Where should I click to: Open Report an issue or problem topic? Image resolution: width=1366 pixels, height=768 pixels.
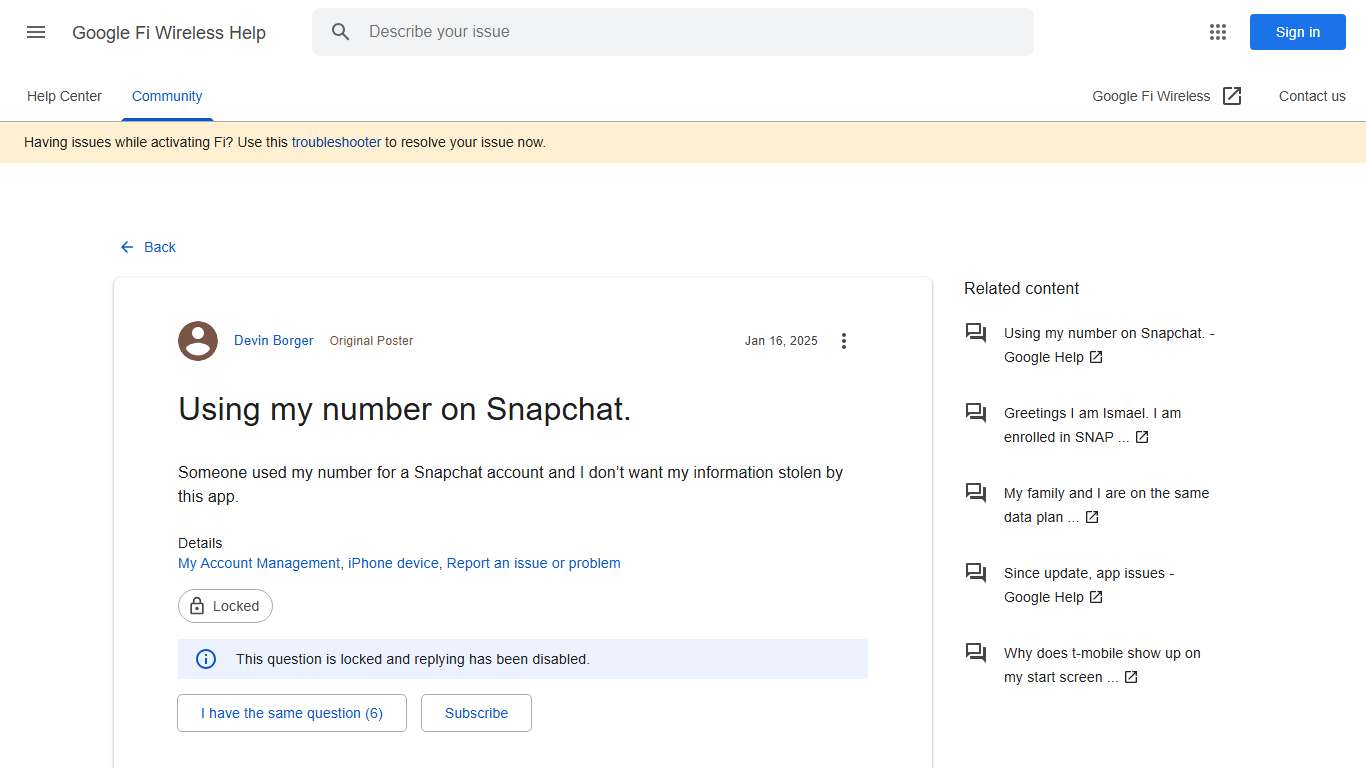click(x=533, y=563)
